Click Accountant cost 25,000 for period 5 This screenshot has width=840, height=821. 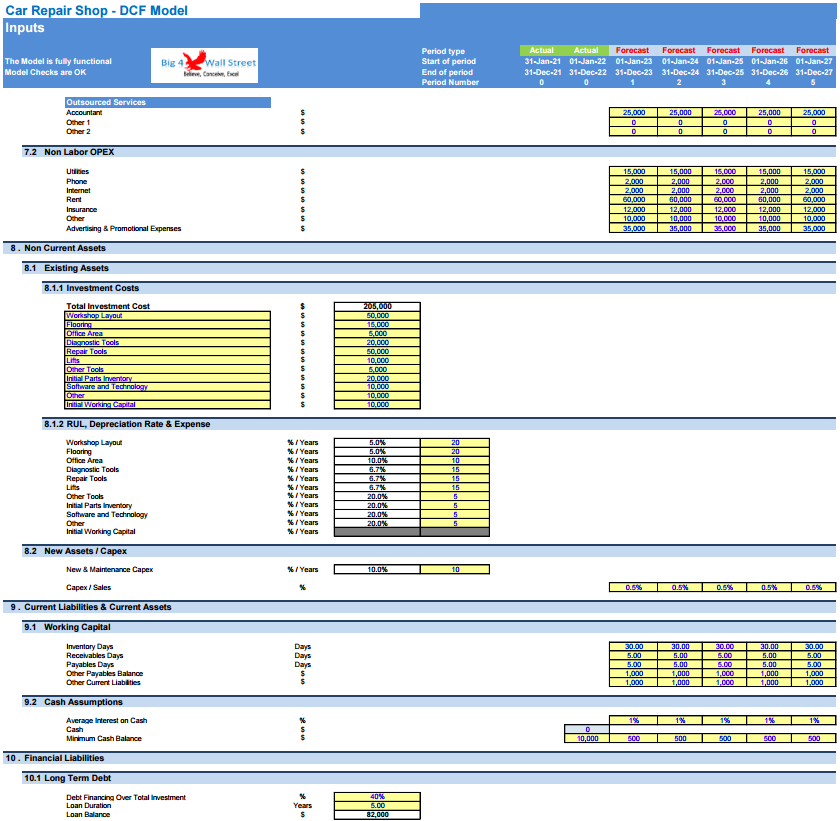pos(814,112)
